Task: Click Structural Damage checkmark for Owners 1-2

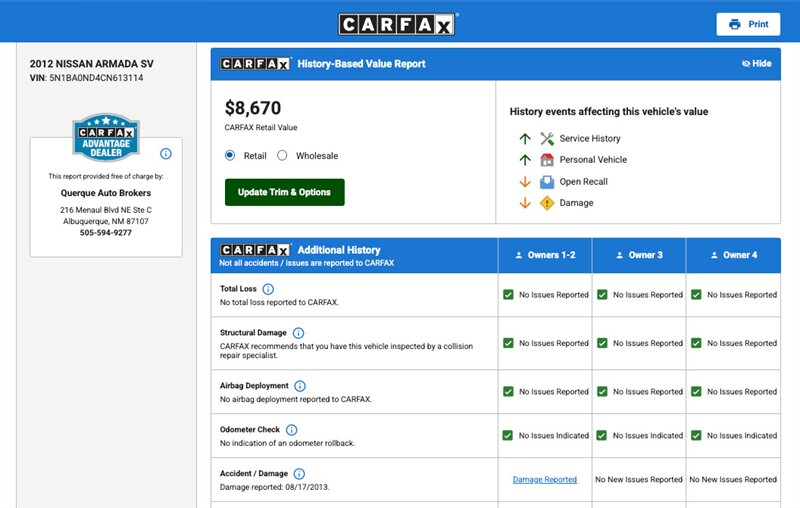Action: 508,343
